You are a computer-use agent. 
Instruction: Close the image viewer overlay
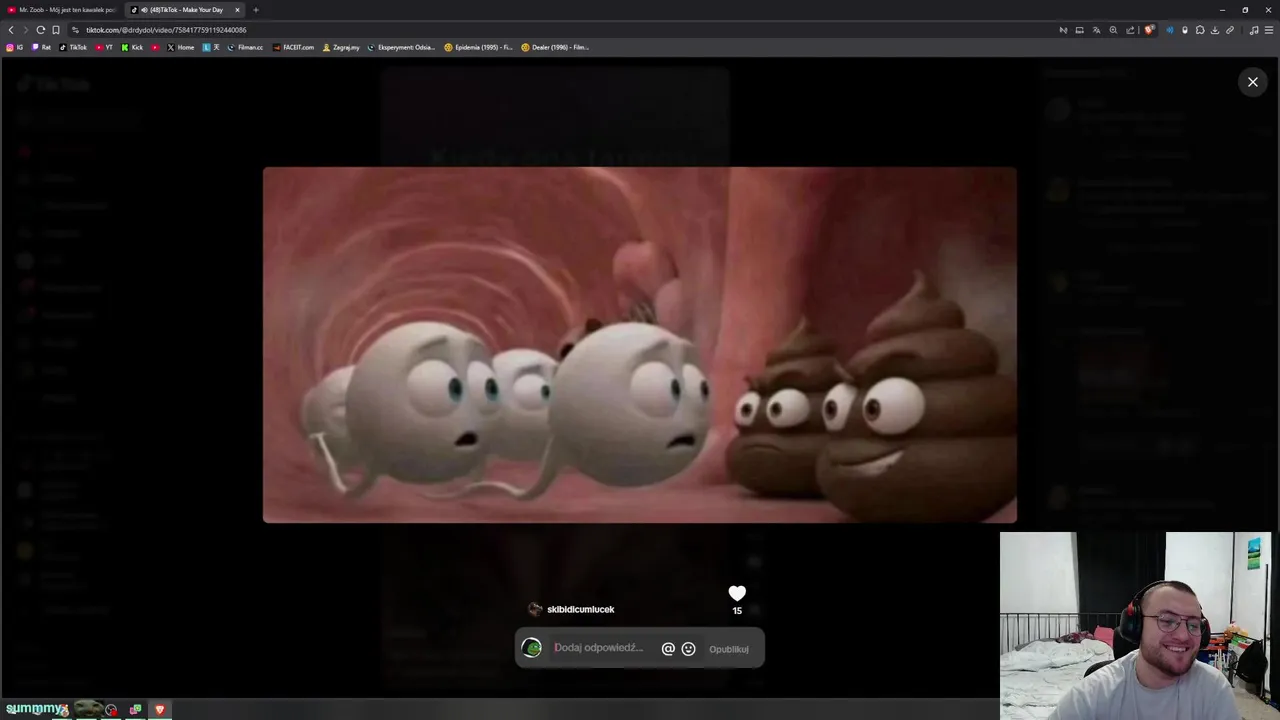click(1252, 82)
